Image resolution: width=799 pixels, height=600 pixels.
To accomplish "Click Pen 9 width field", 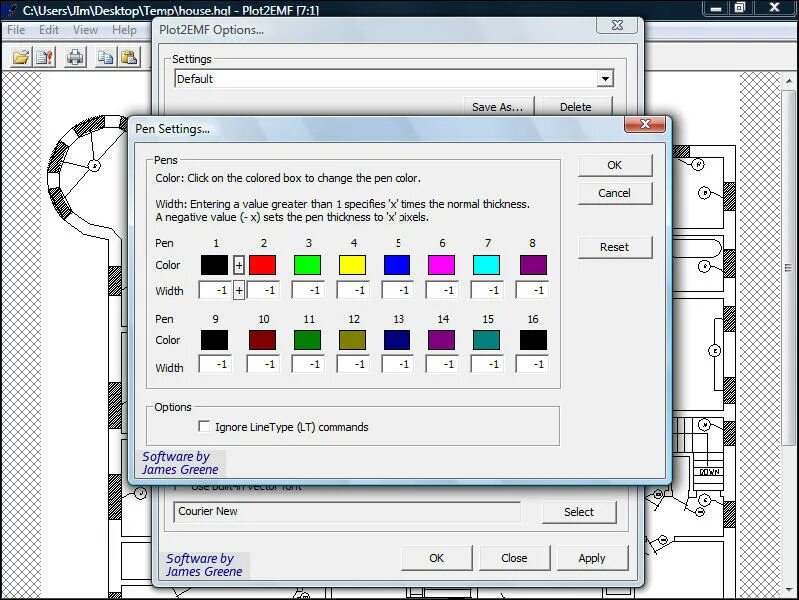I will (215, 364).
